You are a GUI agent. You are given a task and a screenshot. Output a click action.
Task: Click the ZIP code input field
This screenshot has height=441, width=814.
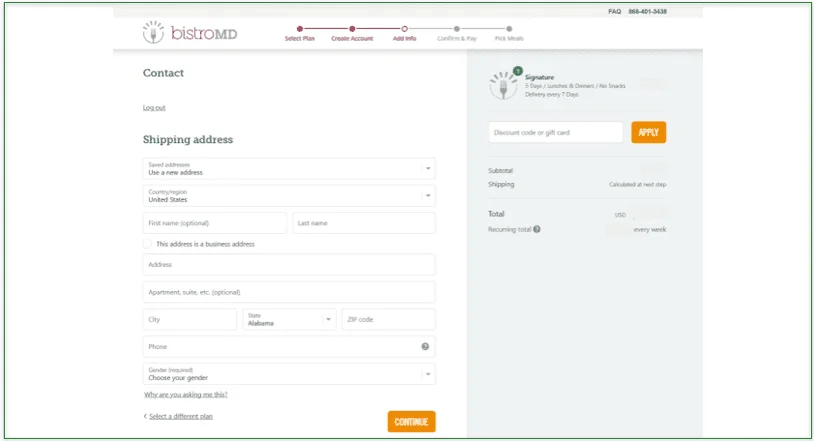tap(388, 319)
